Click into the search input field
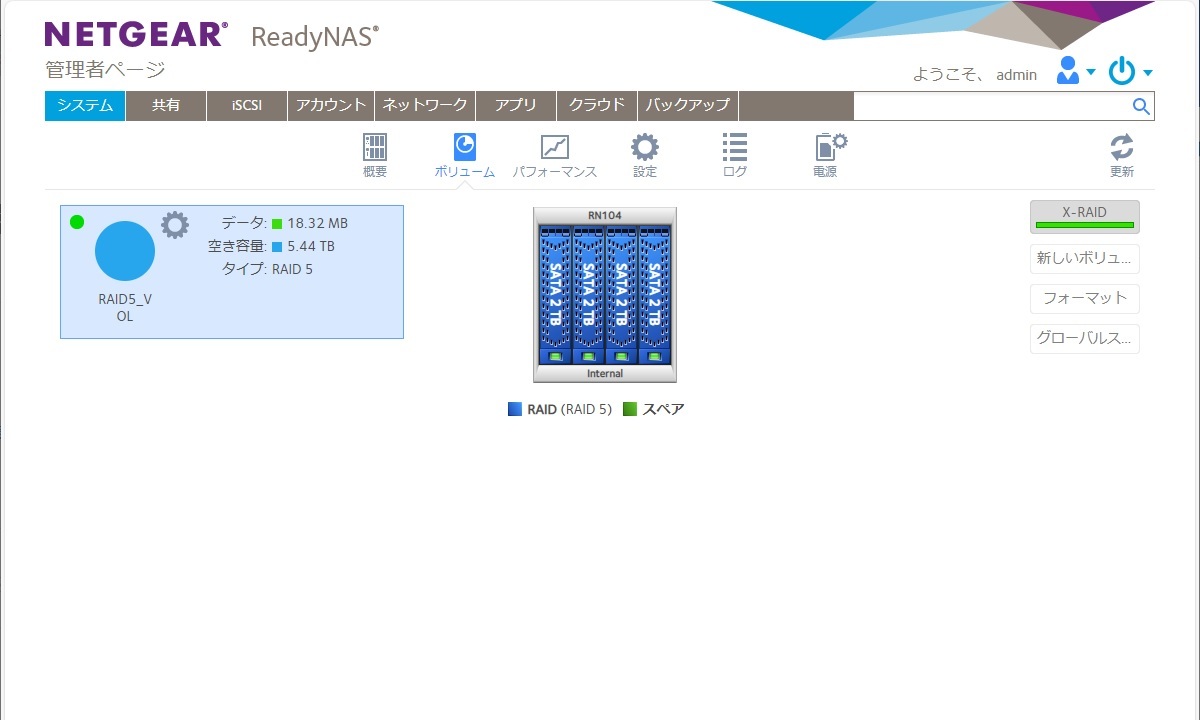 [x=991, y=106]
